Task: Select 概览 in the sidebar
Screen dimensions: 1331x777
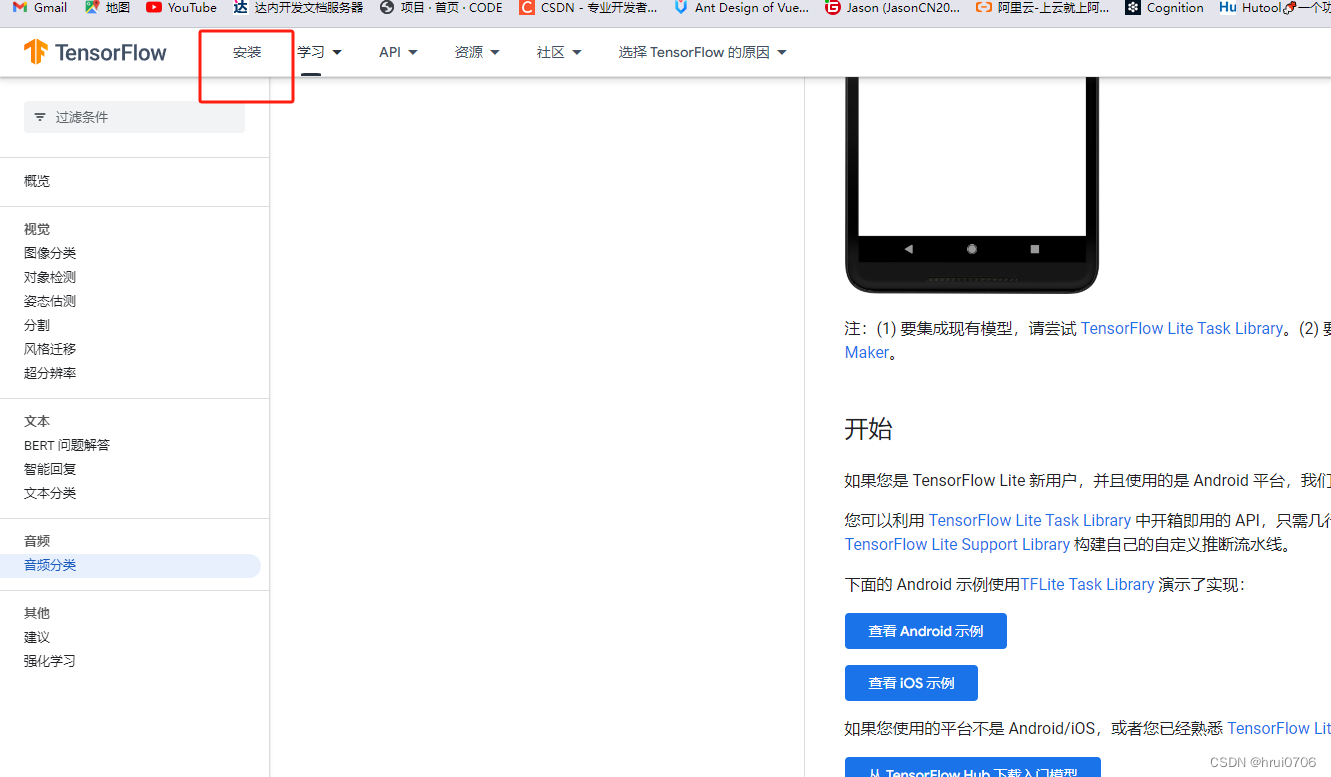Action: pos(37,181)
